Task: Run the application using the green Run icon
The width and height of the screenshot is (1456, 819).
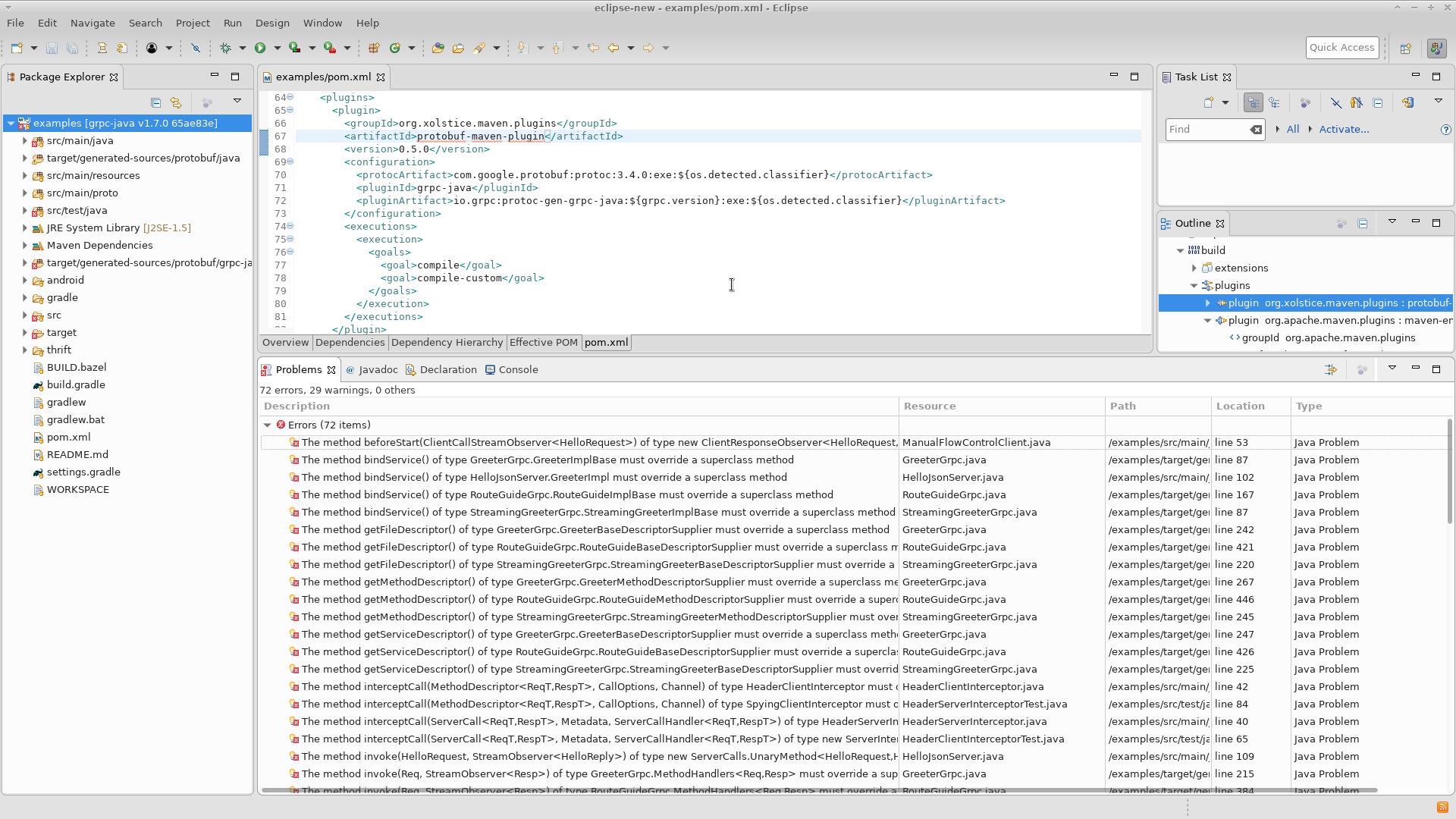Action: (260, 48)
